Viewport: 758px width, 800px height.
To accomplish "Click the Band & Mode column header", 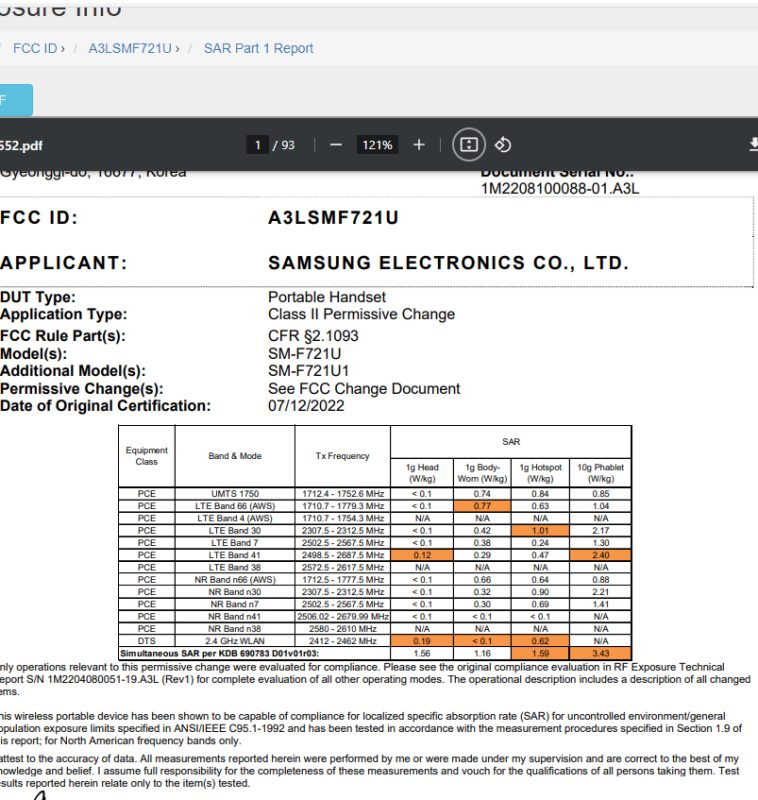I will pos(235,456).
